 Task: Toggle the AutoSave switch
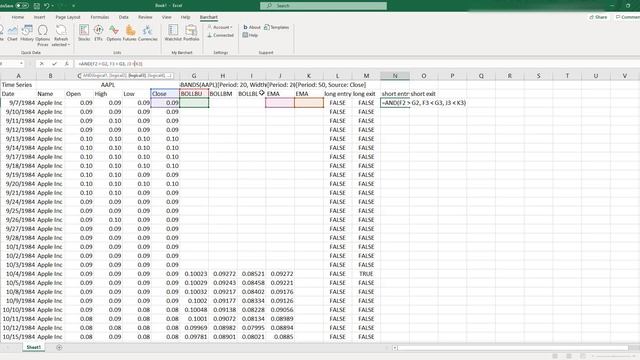click(22, 6)
